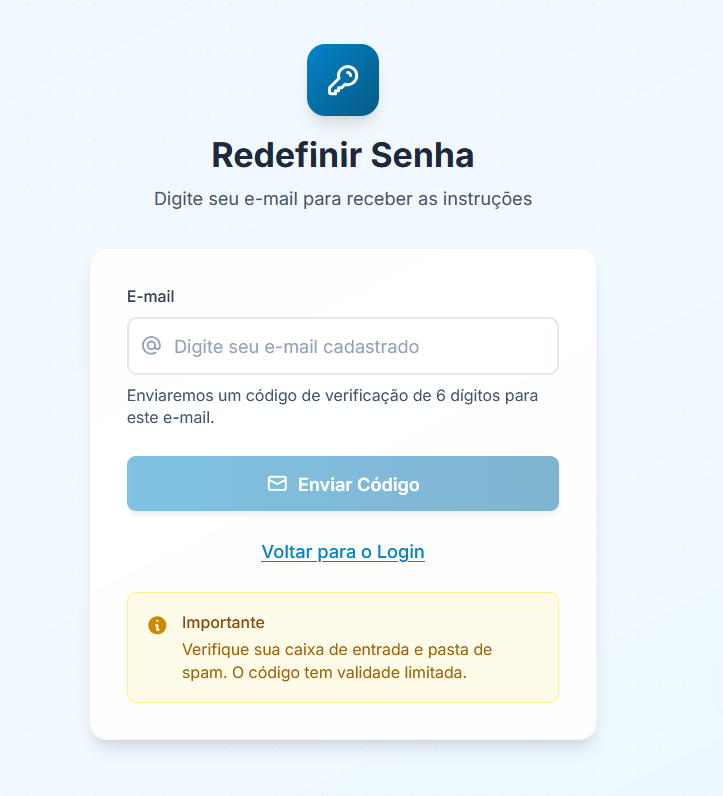Viewport: 723px width, 796px height.
Task: Click the subtitle about receber as instruções
Action: tap(343, 199)
